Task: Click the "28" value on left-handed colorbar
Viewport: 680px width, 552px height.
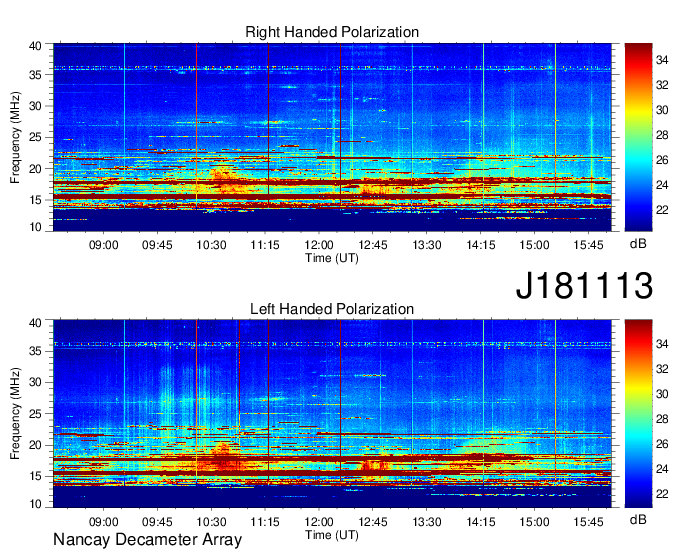Action: 662,419
